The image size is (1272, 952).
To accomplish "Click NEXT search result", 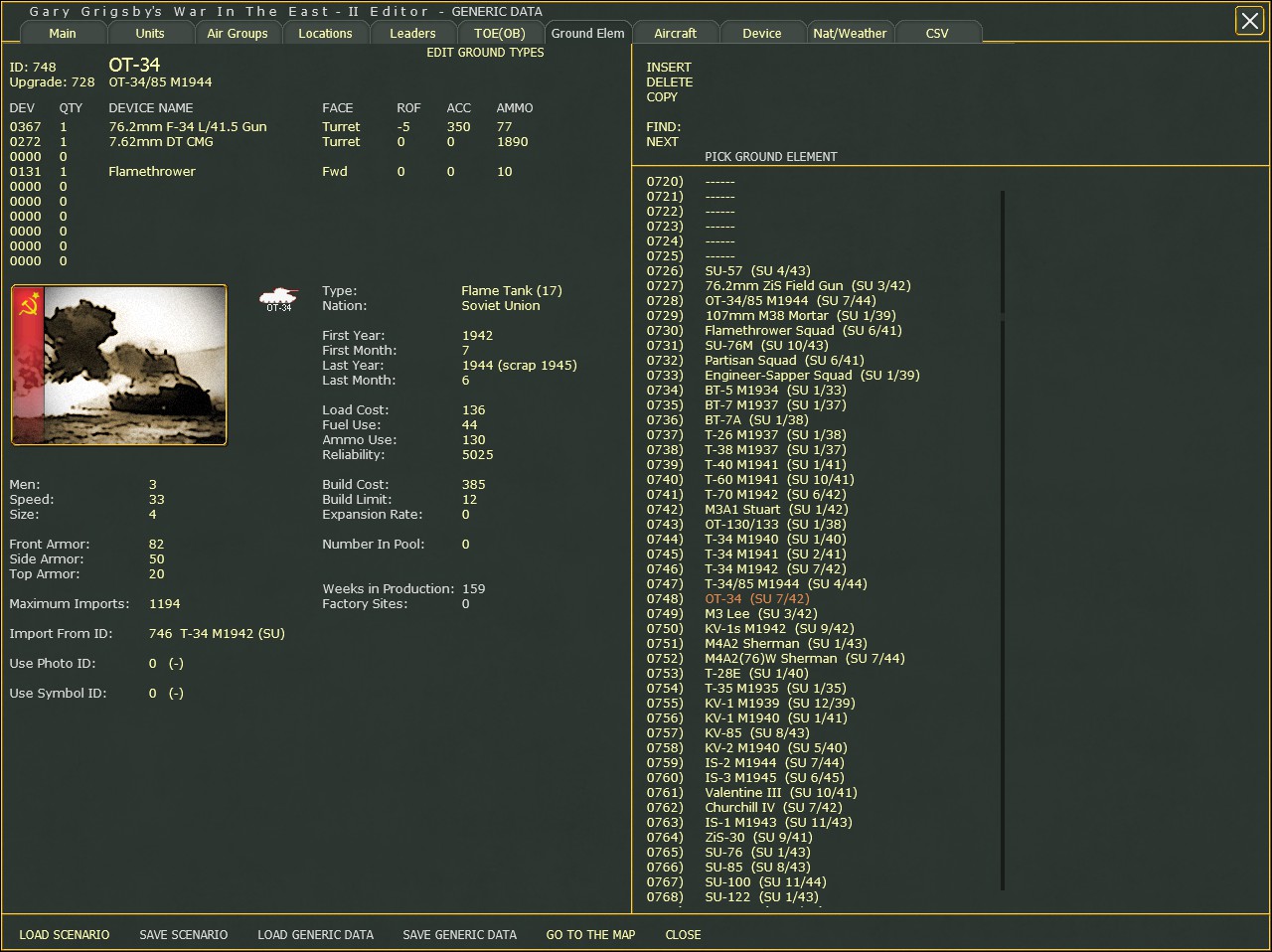I will click(x=662, y=142).
